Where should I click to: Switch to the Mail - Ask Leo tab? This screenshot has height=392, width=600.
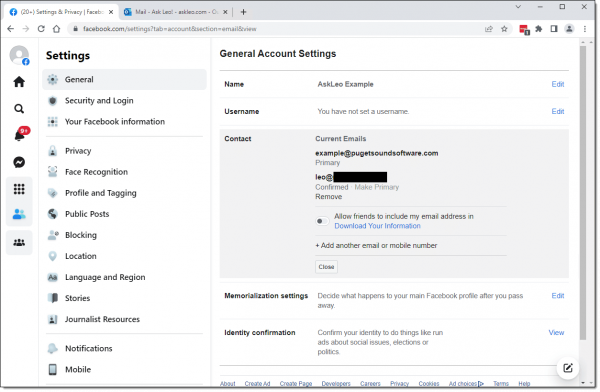click(x=176, y=12)
